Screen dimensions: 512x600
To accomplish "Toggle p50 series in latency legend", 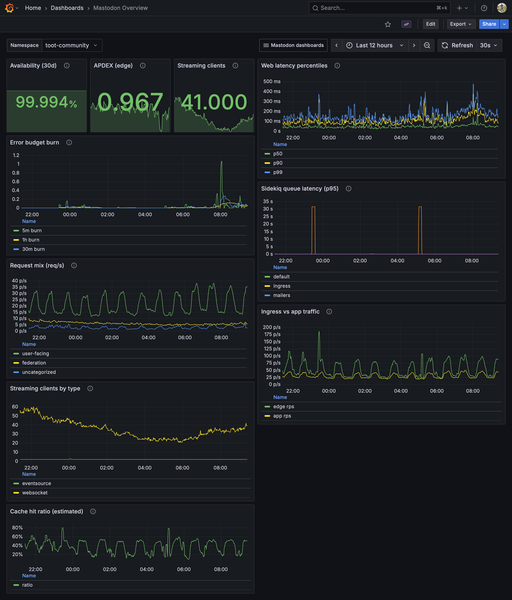I will pos(277,154).
